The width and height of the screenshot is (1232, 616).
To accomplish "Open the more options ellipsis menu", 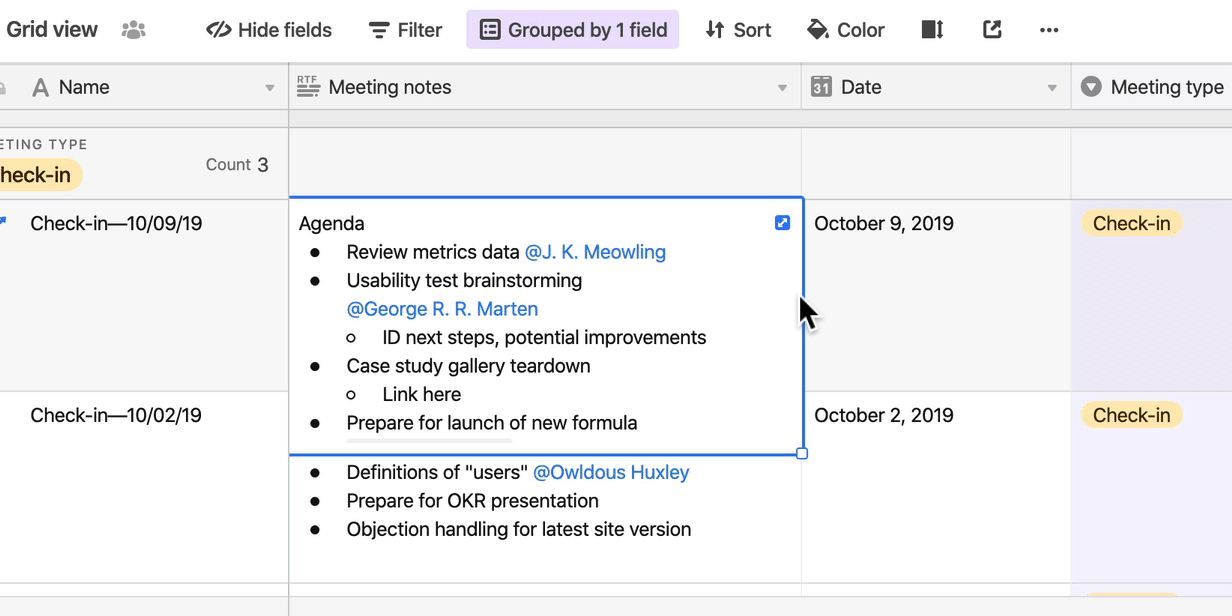I will click(x=1049, y=30).
